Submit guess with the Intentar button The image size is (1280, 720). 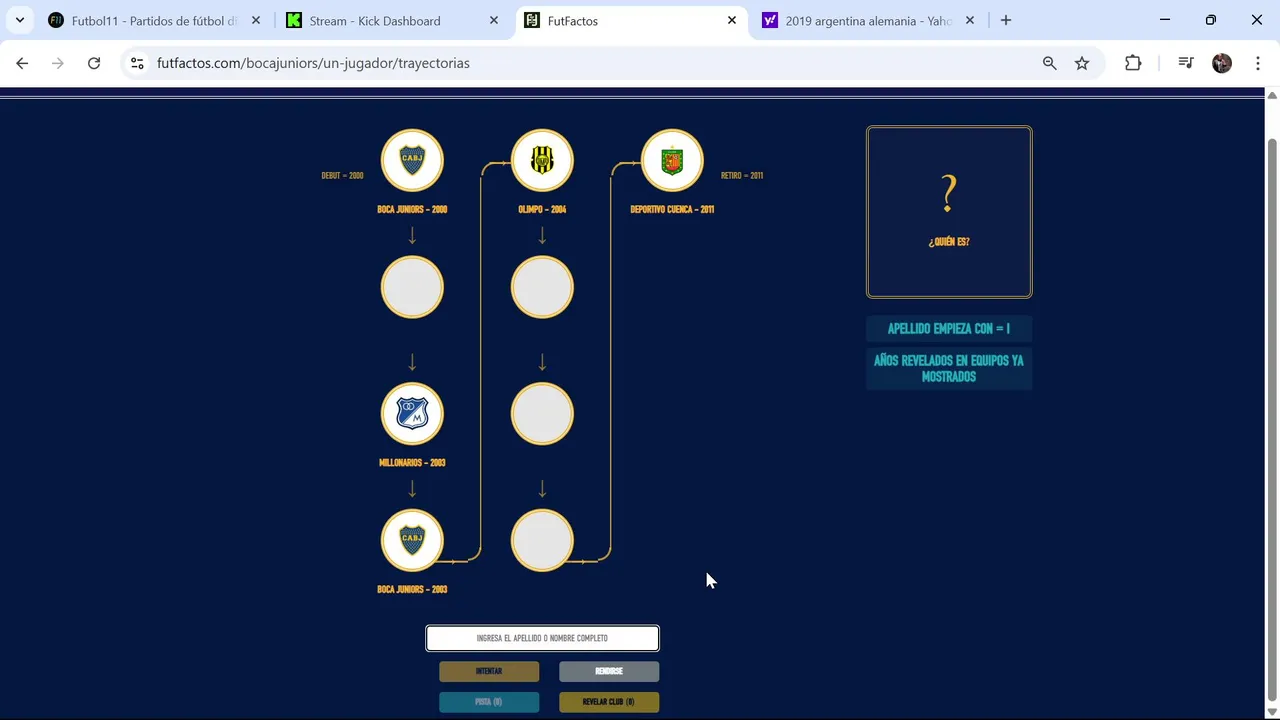(x=489, y=671)
